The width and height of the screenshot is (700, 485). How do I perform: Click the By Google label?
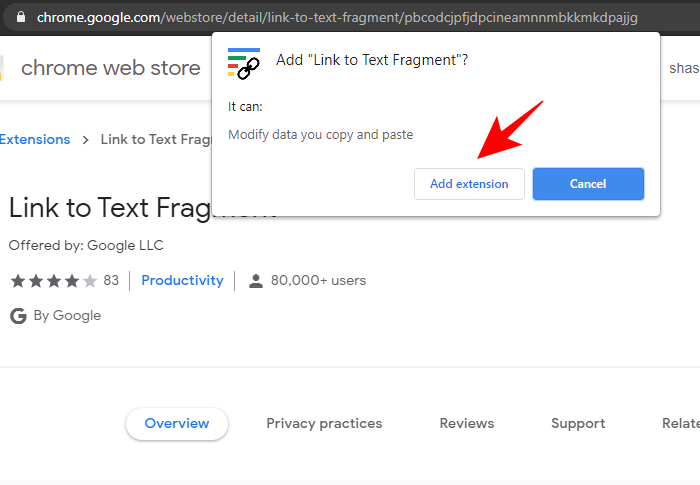[67, 316]
